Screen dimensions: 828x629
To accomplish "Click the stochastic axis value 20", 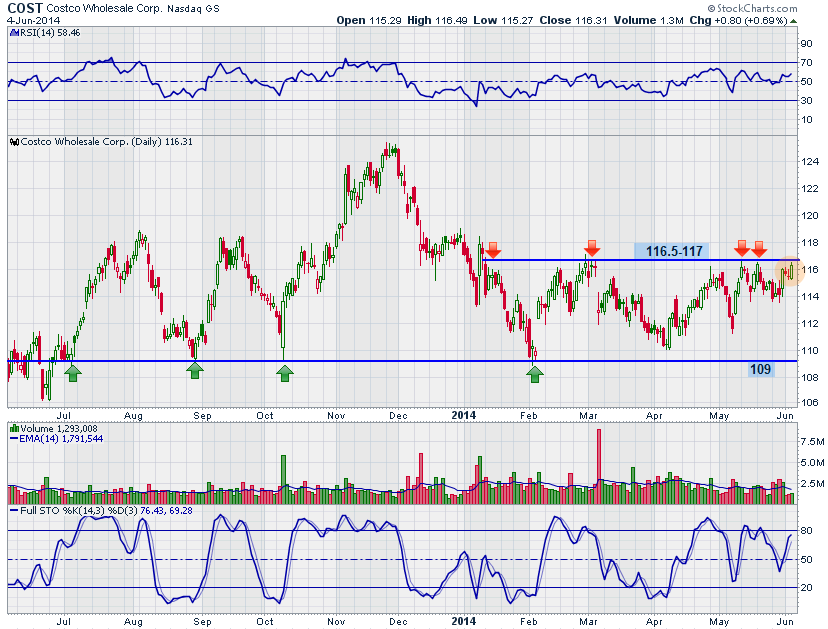I will [806, 587].
